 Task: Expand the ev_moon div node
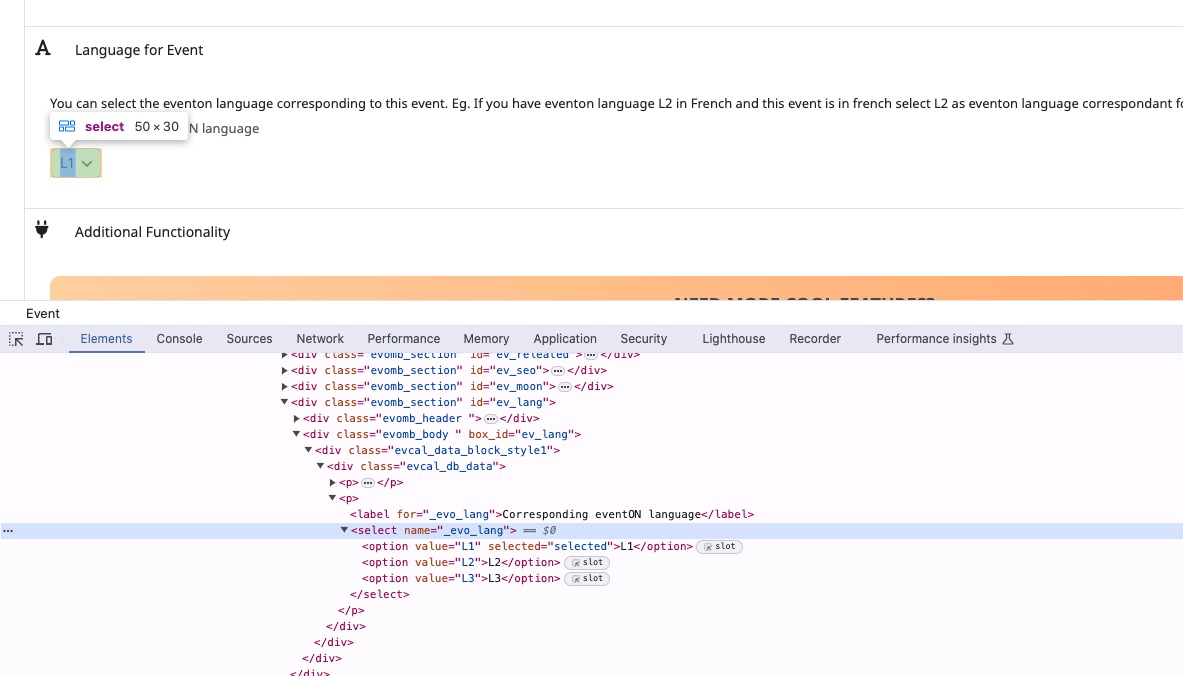284,386
